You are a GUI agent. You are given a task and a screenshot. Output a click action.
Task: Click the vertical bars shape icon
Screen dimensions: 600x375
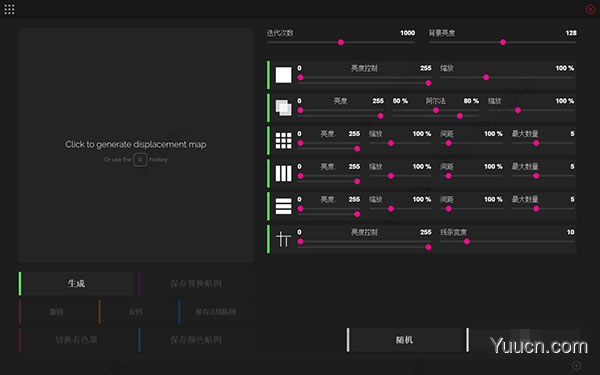[284, 173]
